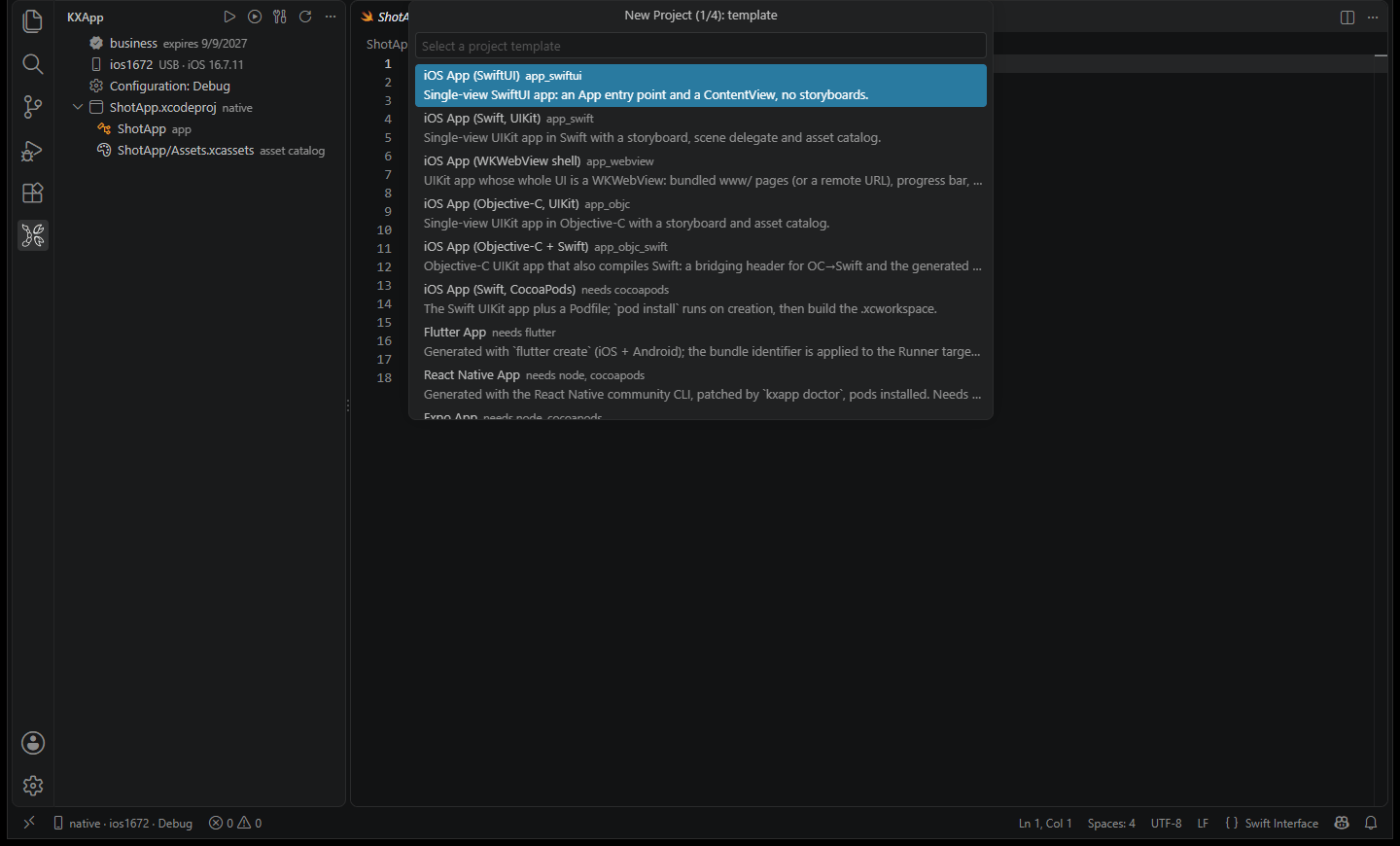Focus the 'Select a project template' field

700,46
